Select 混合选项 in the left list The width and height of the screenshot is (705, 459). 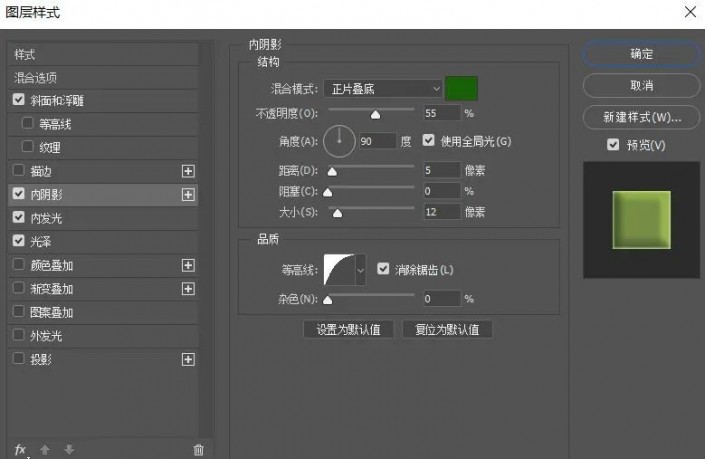coord(103,78)
